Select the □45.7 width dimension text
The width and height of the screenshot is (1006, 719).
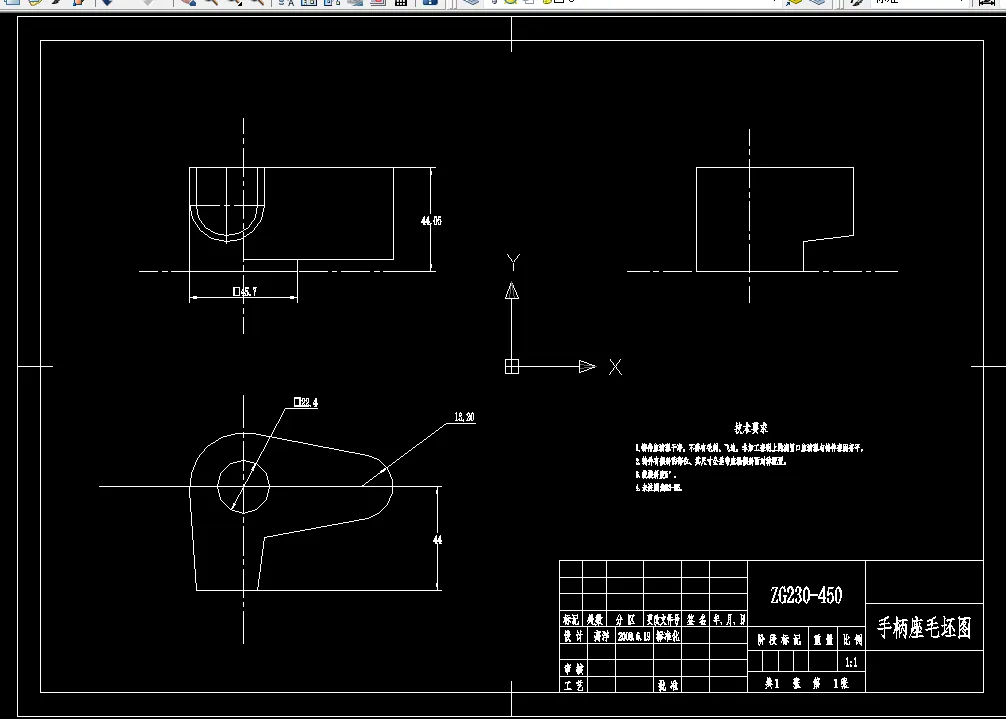(245, 291)
